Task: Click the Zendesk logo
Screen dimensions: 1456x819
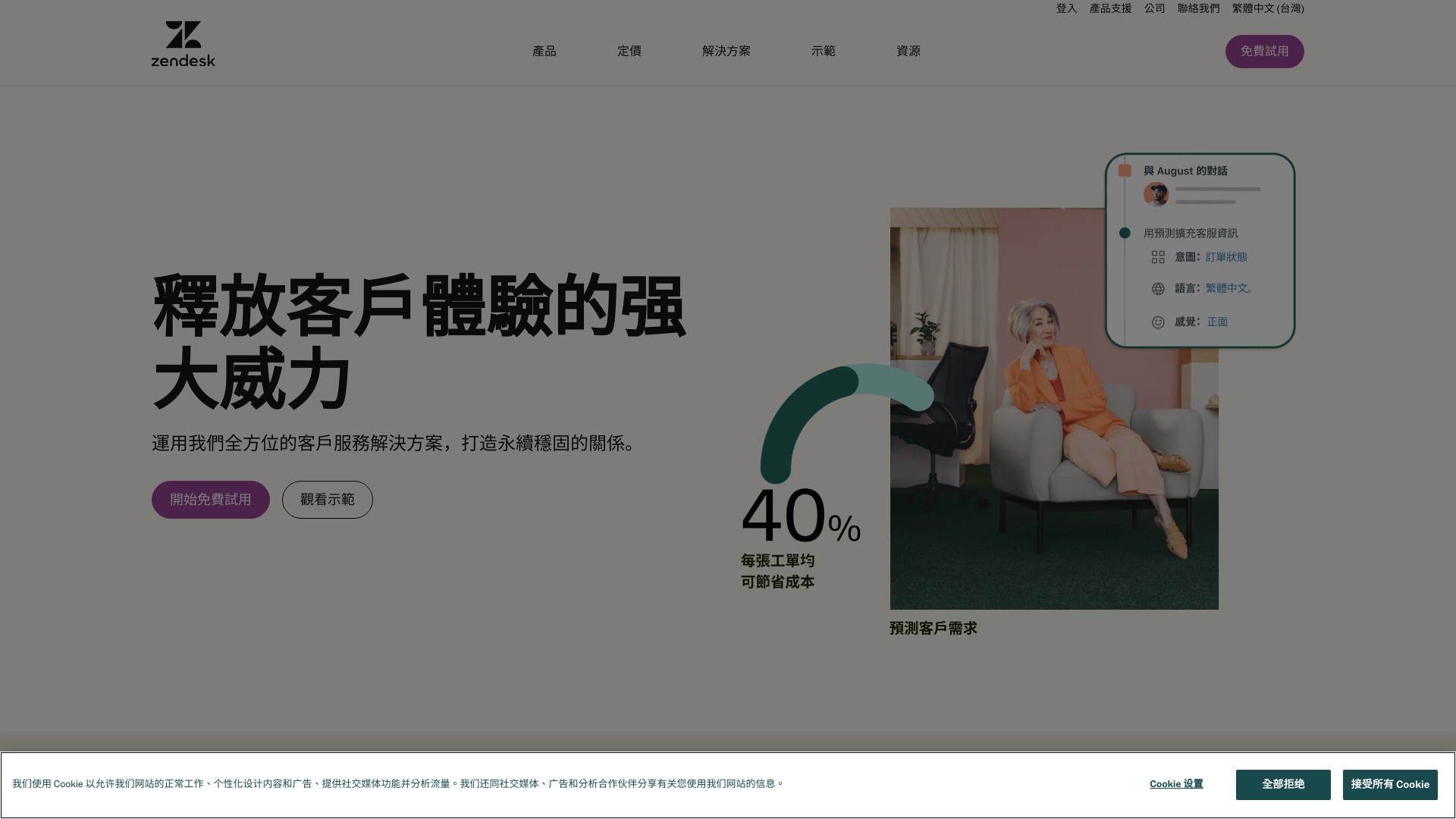Action: pos(183,44)
